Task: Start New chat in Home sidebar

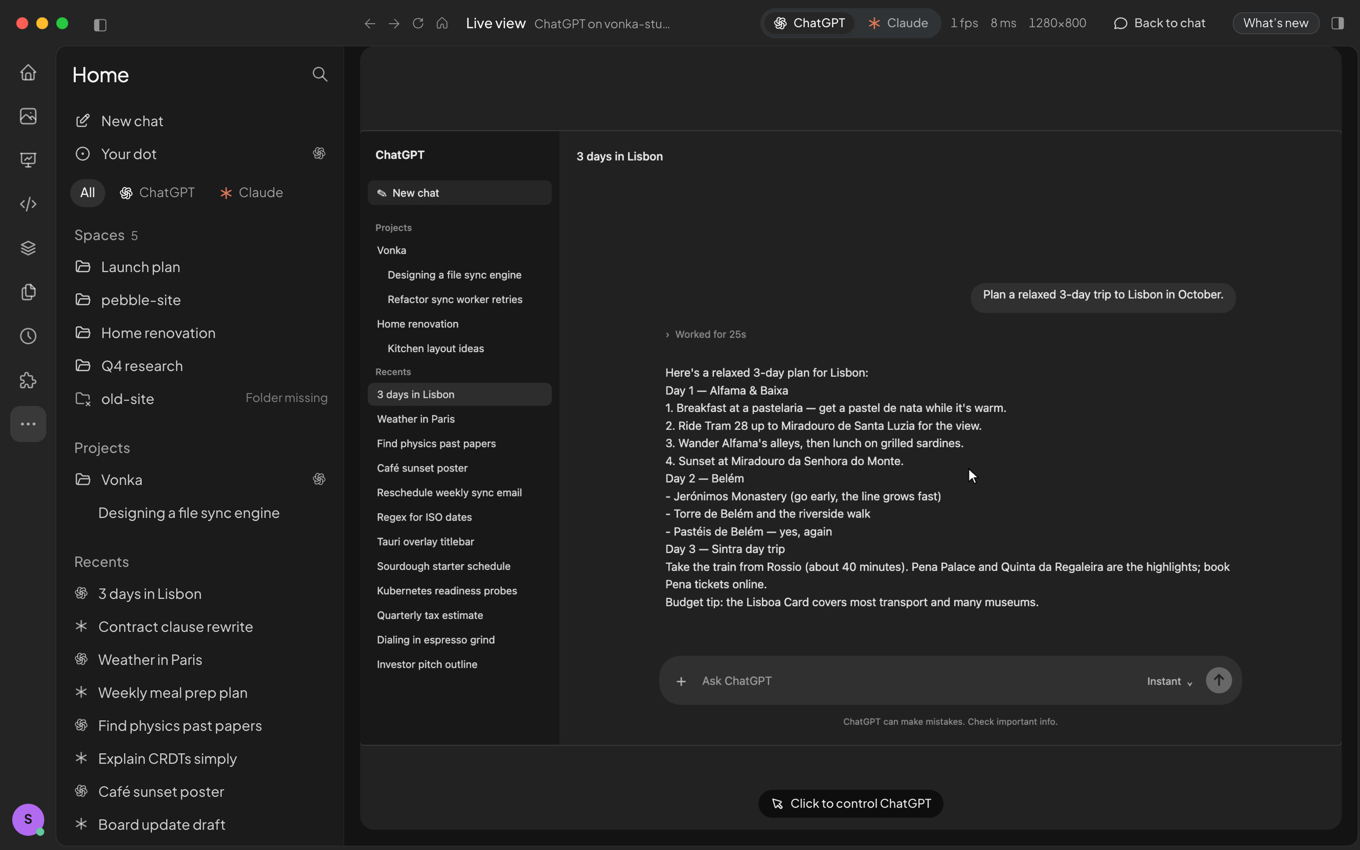Action: [x=201, y=121]
